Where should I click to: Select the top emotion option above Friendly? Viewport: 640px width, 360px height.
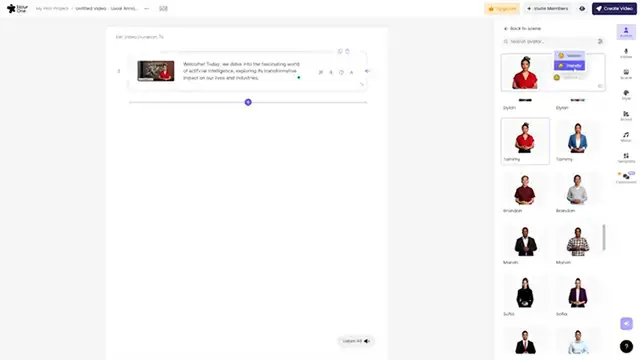click(x=569, y=56)
